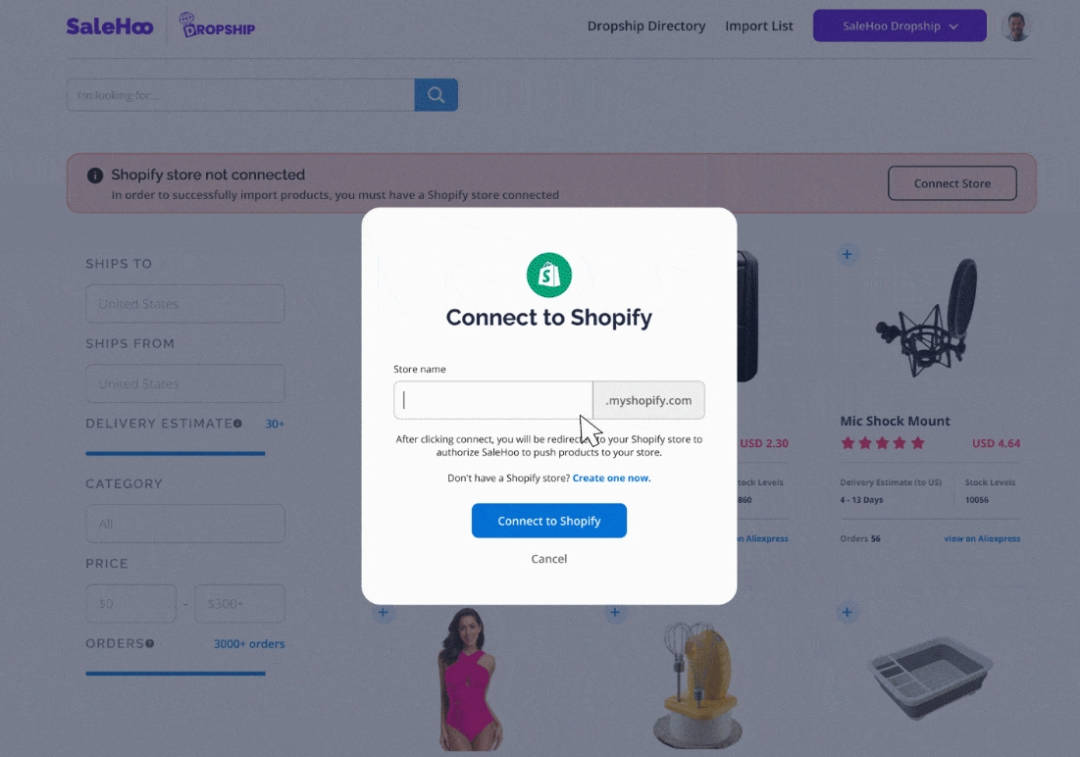The height and width of the screenshot is (757, 1080).
Task: Click the green Shopify bag icon
Action: click(549, 275)
